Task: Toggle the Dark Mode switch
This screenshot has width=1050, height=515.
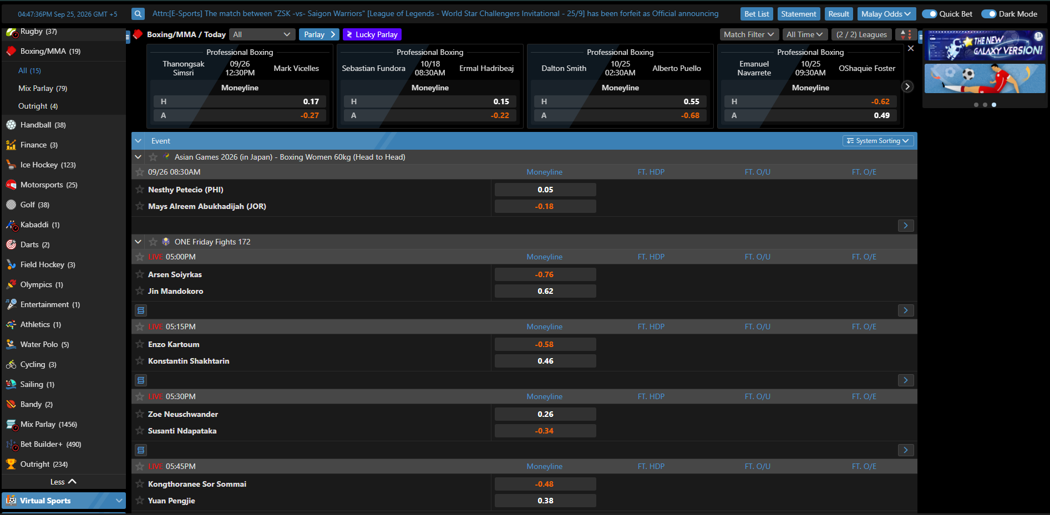Action: pos(988,13)
